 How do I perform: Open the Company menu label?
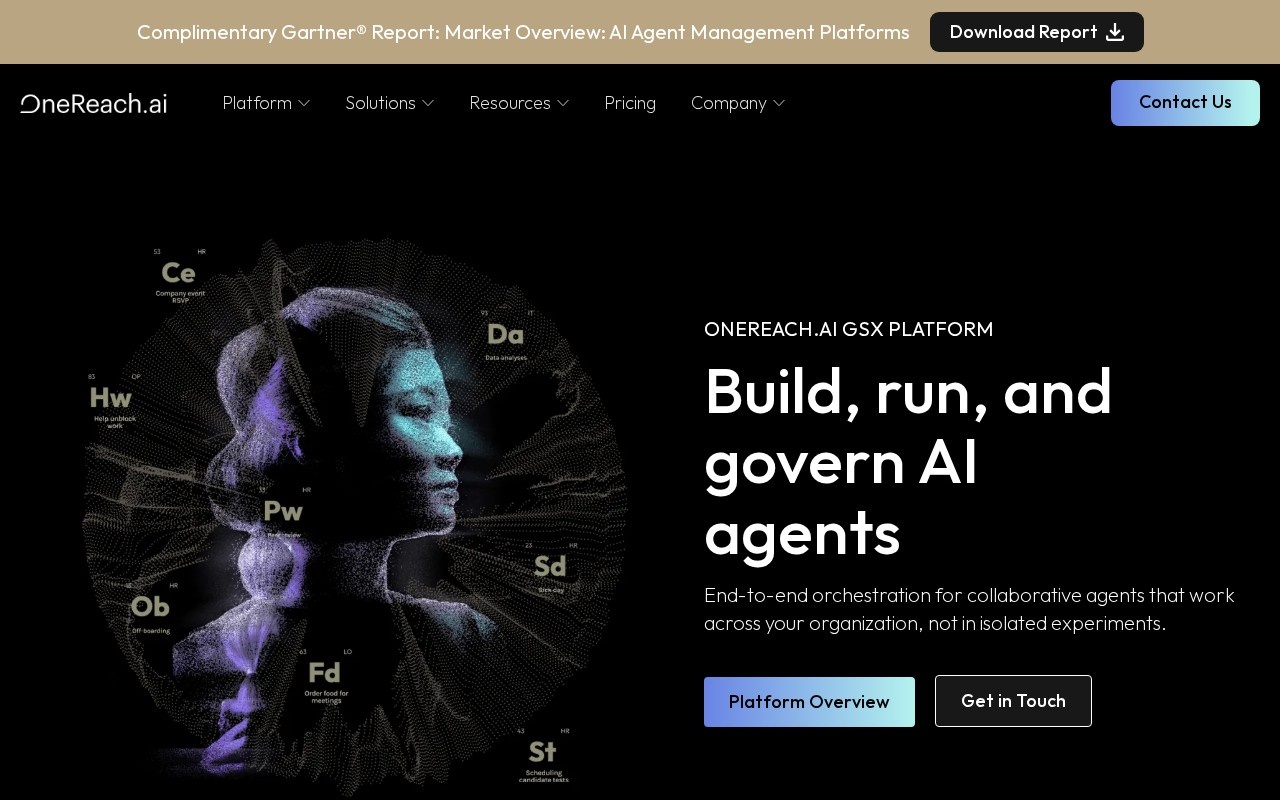[728, 103]
